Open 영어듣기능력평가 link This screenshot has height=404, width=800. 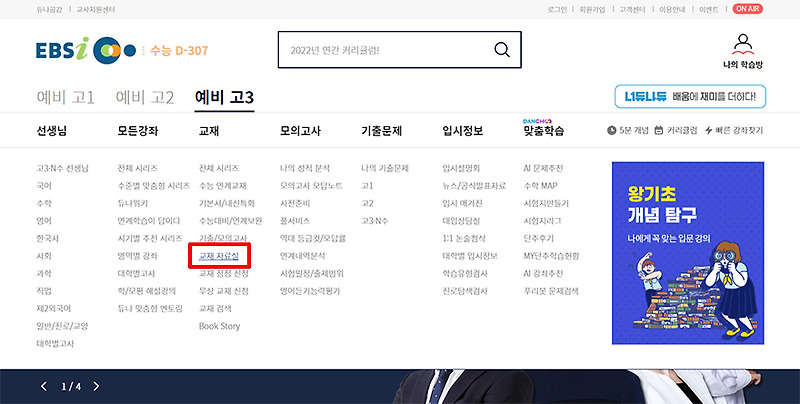coord(310,291)
